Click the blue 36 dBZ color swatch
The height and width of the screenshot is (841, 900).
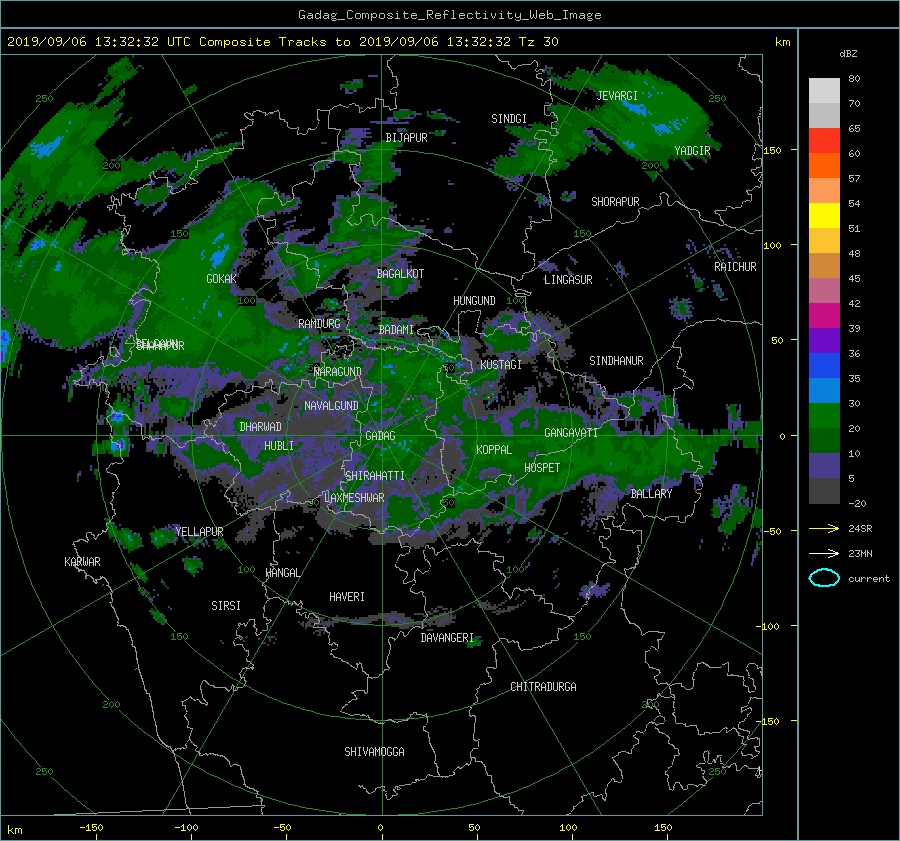tap(824, 365)
